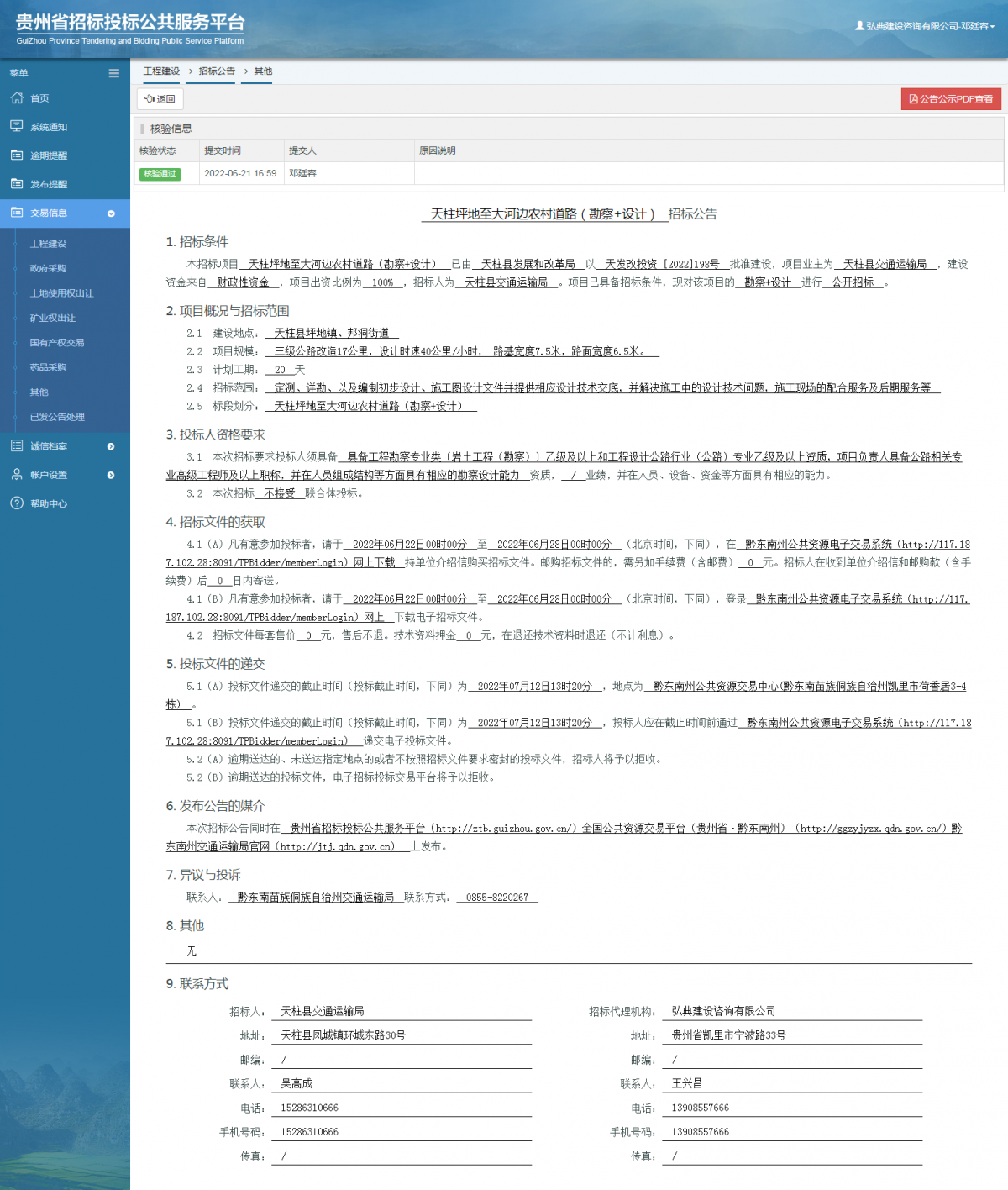Select the 公告公示PDF查看 PDF icon button
Image resolution: width=1008 pixels, height=1190 pixels.
tap(950, 98)
